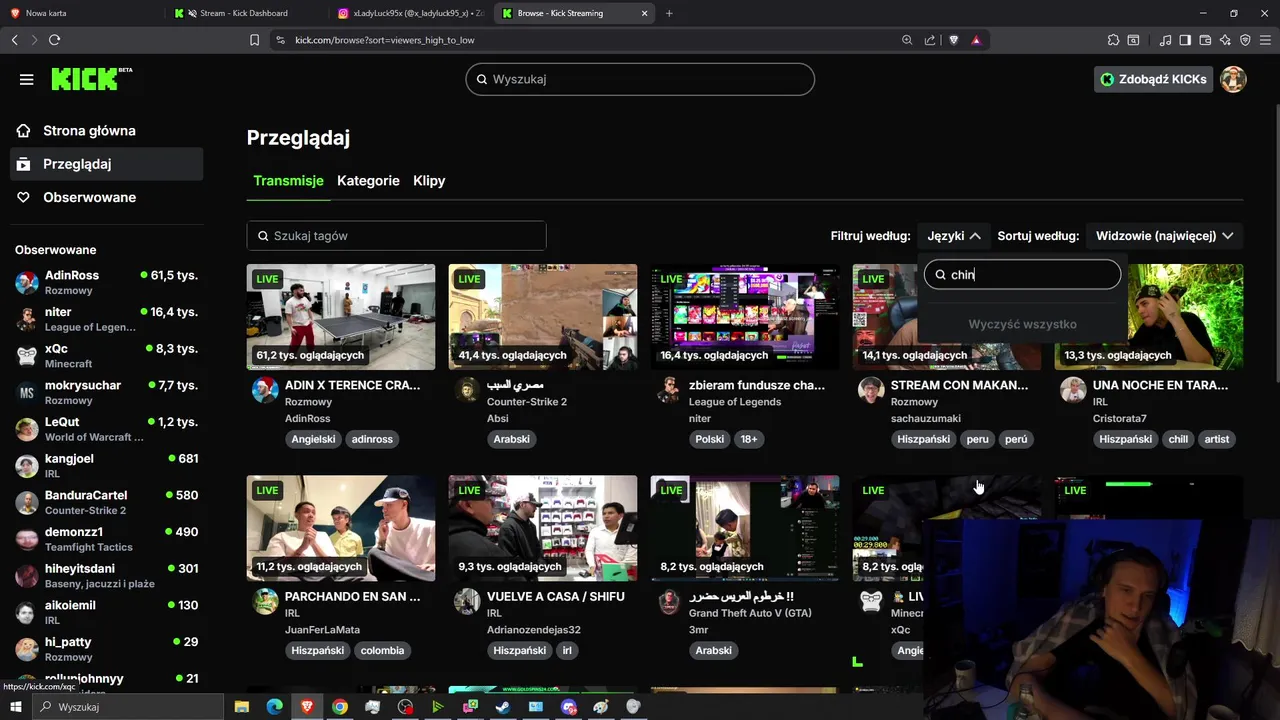Click the language search field containing chin
Screen dimensions: 1280x720
tap(1022, 275)
